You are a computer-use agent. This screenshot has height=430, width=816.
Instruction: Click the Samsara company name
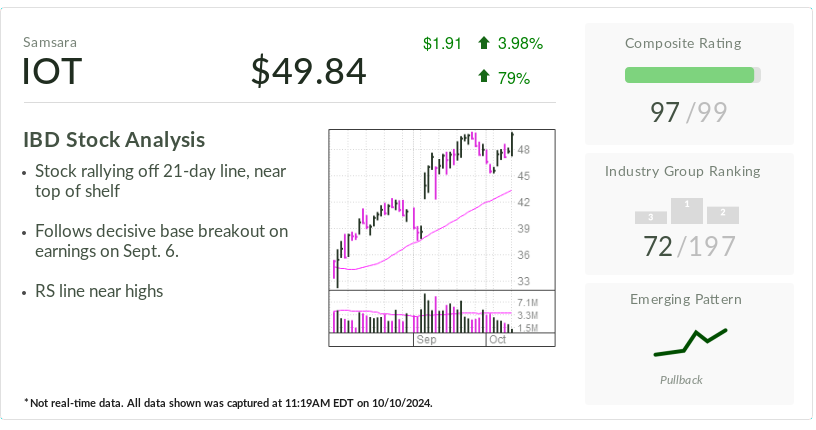click(x=50, y=42)
